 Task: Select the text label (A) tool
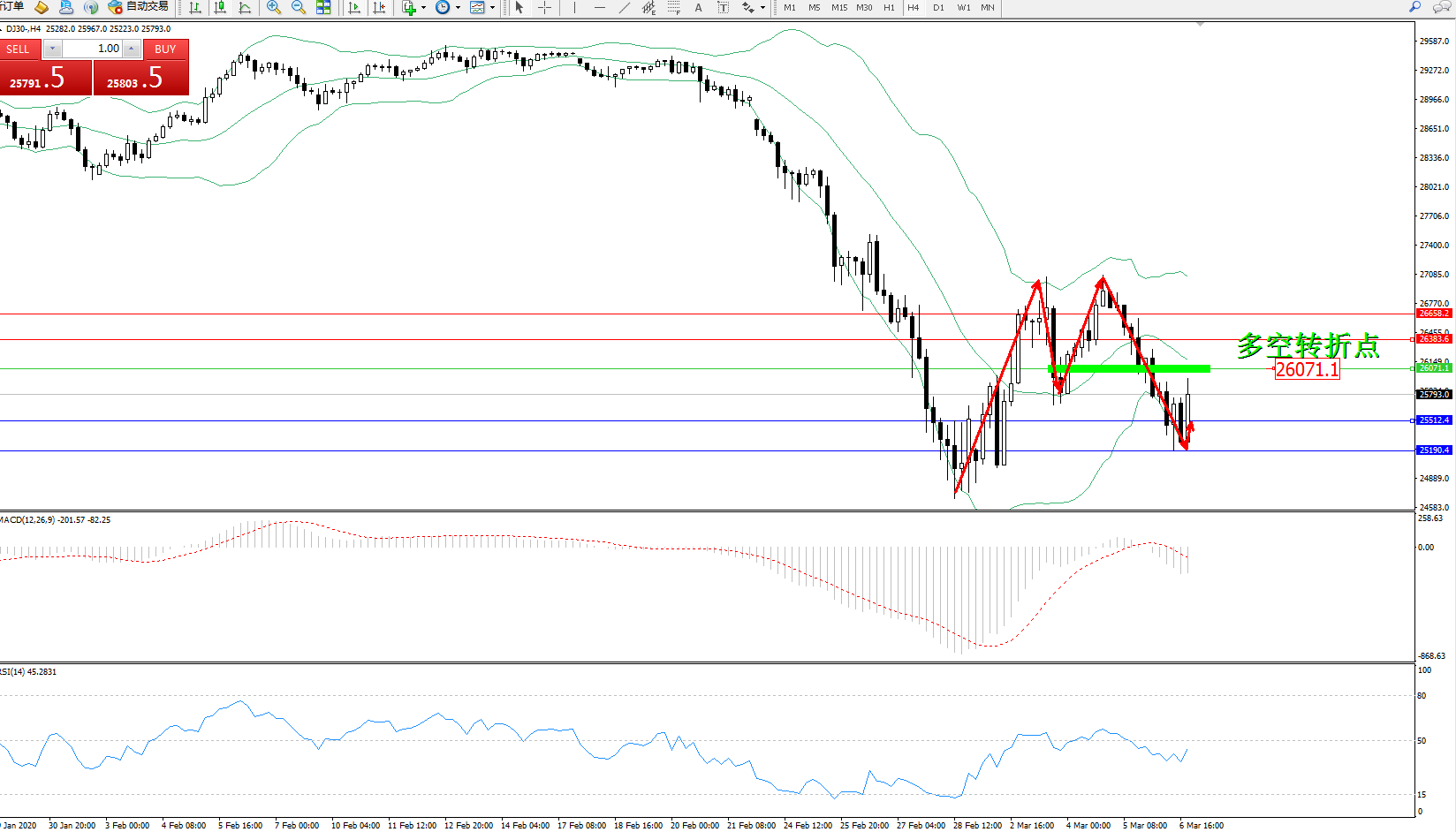(x=698, y=8)
